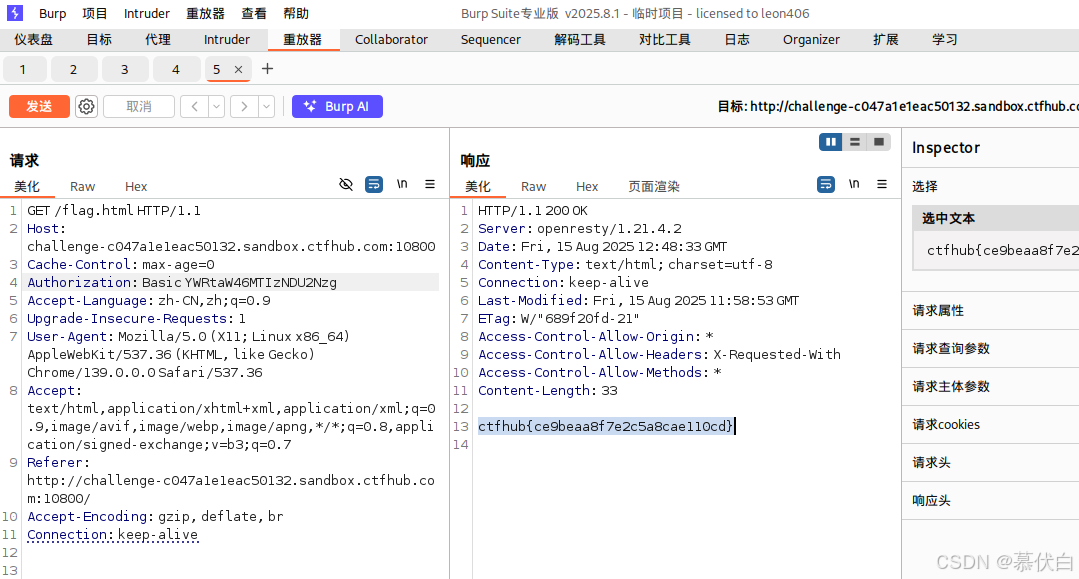Click the selected text box in Inspector

coord(996,251)
